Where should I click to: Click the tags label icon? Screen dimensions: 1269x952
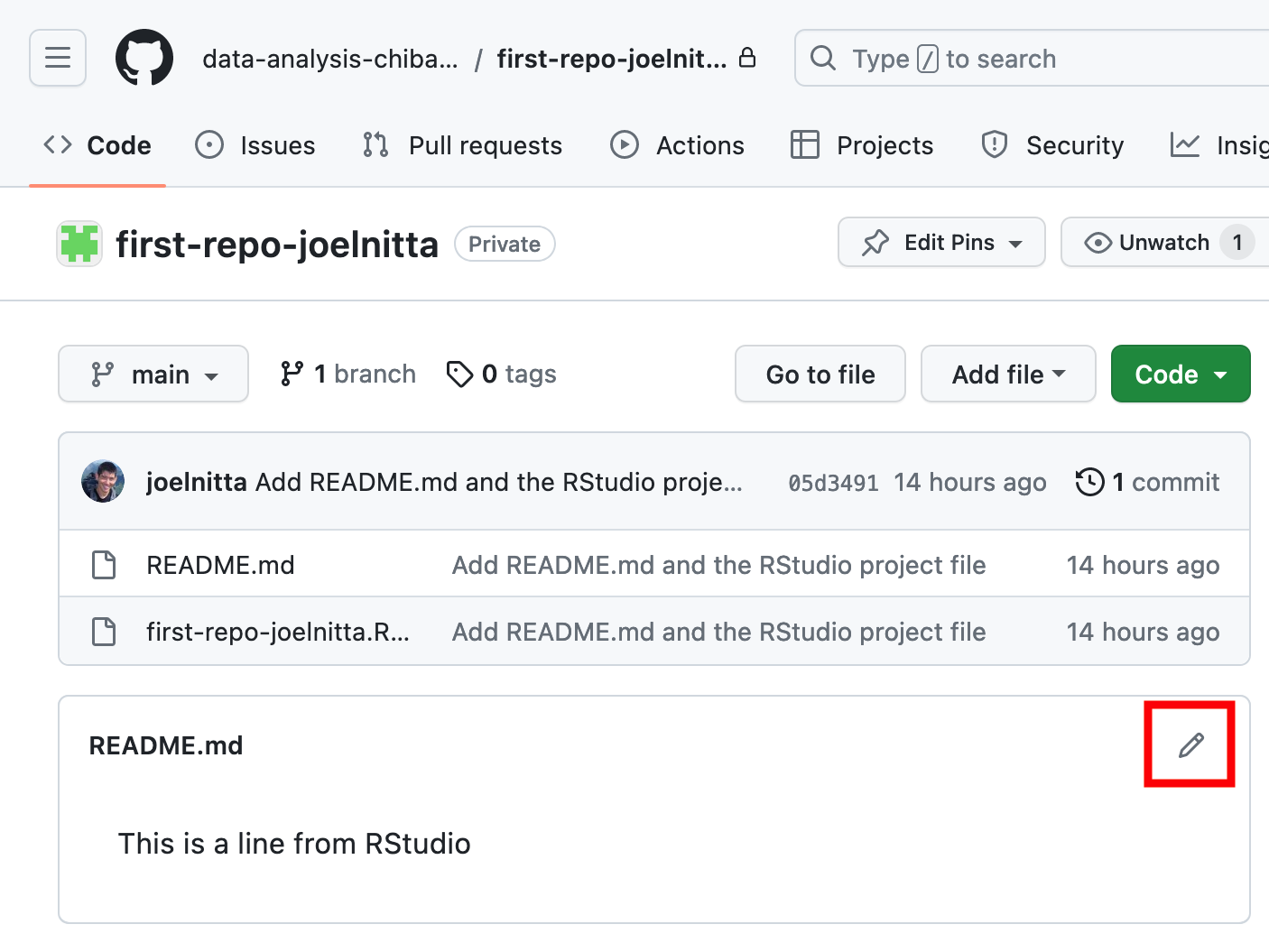point(459,374)
